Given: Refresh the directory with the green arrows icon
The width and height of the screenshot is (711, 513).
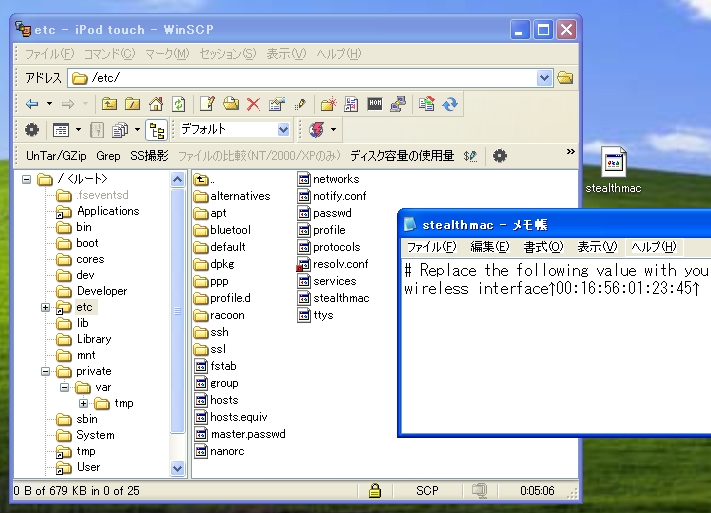Looking at the screenshot, I should (x=179, y=104).
